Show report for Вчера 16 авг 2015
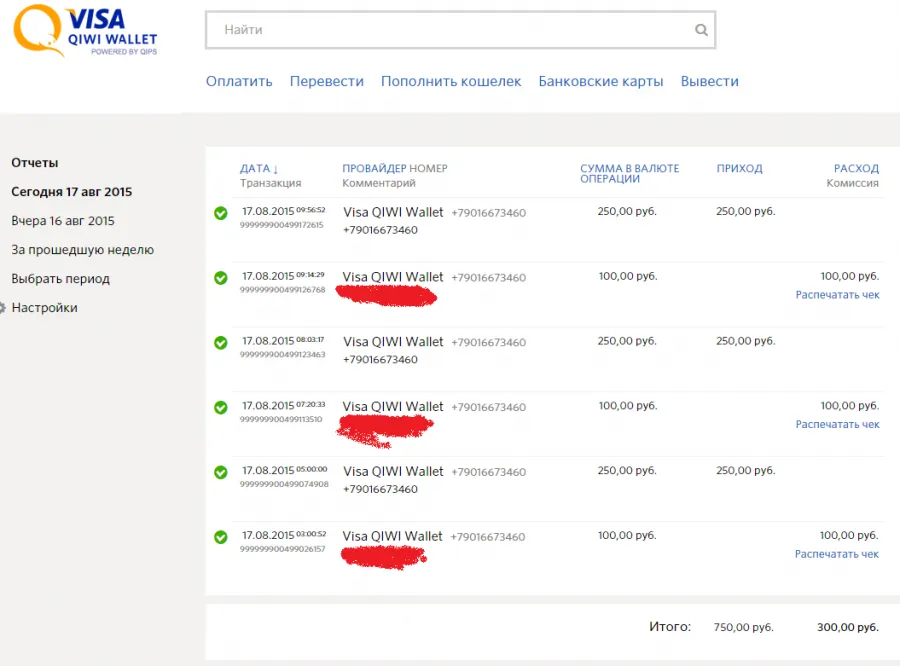Image resolution: width=900 pixels, height=666 pixels. 63,221
